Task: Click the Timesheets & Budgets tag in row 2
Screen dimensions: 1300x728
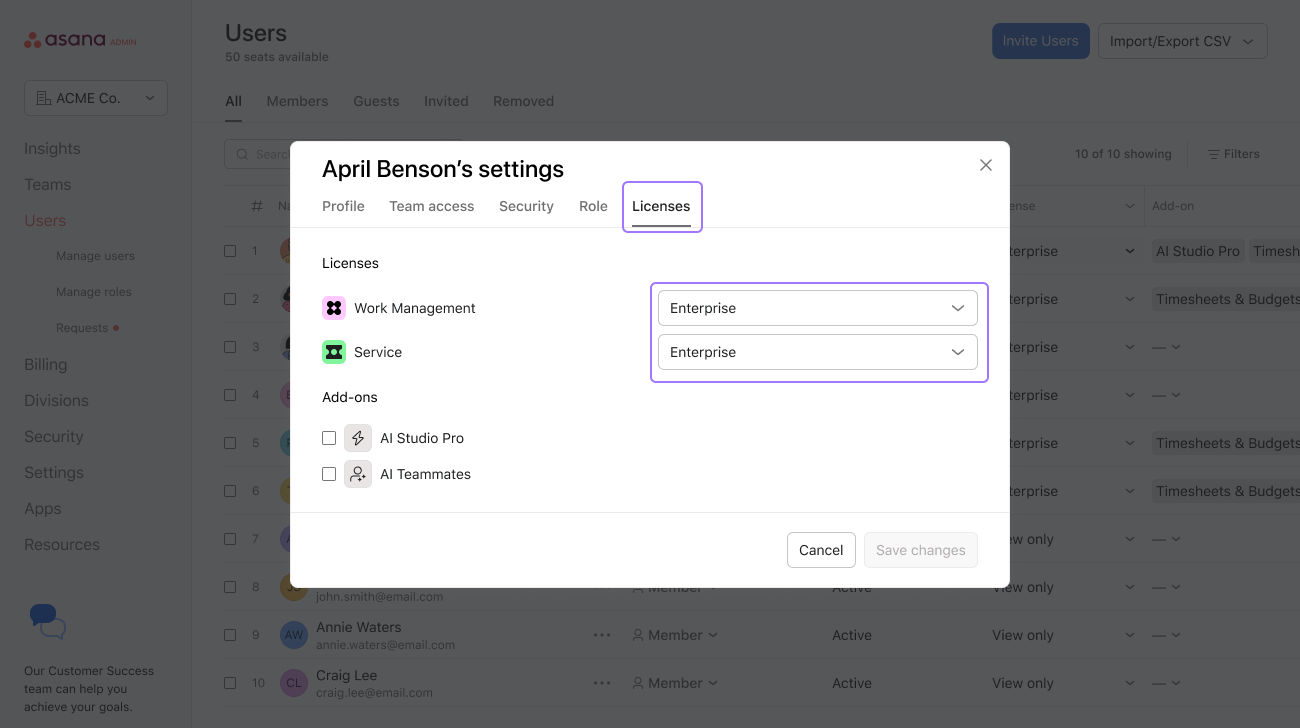Action: coord(1226,299)
